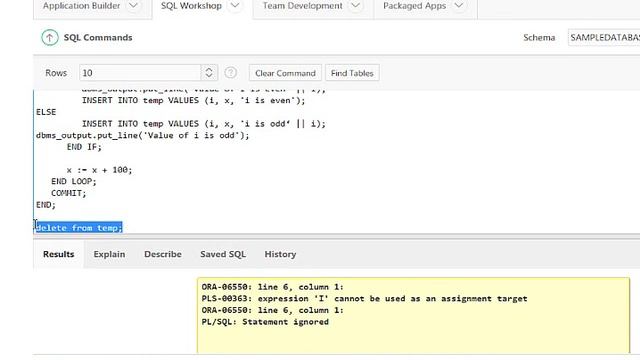
Task: Click the 'END;' line in editor
Action: (46, 205)
